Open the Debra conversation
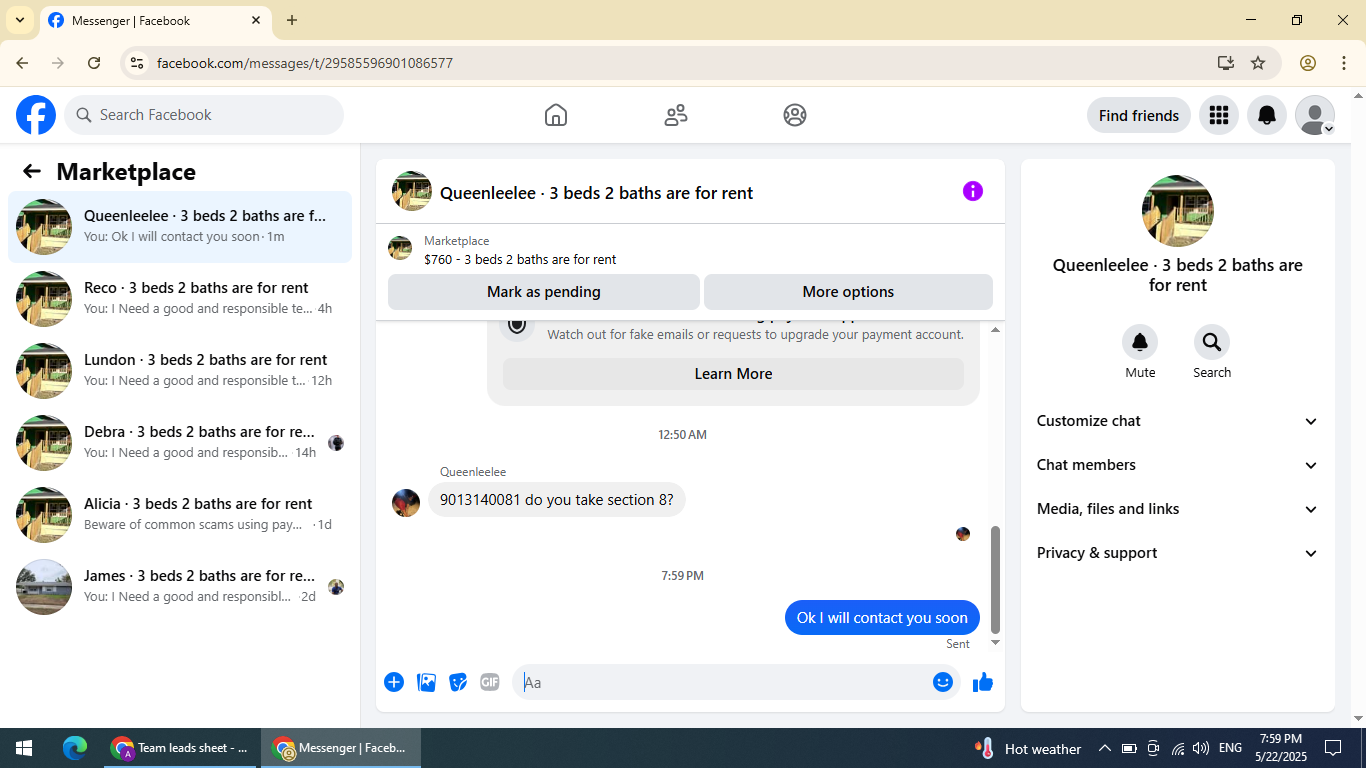The width and height of the screenshot is (1366, 768). click(x=180, y=443)
